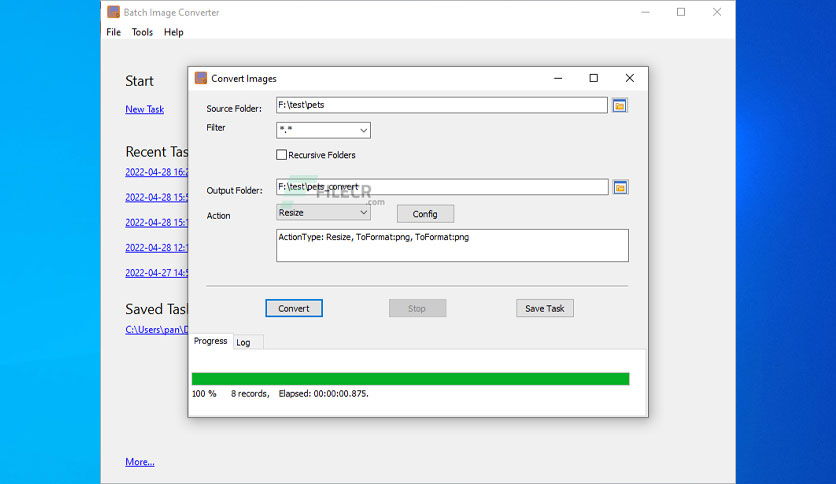Click into the Source Folder path field
836x484 pixels.
click(x=441, y=105)
